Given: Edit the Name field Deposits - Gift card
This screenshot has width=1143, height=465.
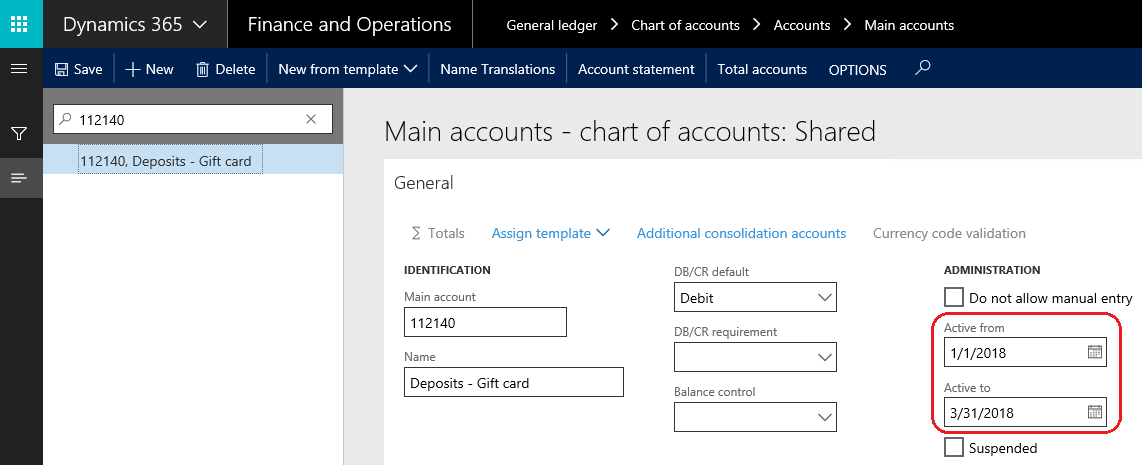Looking at the screenshot, I should [514, 382].
